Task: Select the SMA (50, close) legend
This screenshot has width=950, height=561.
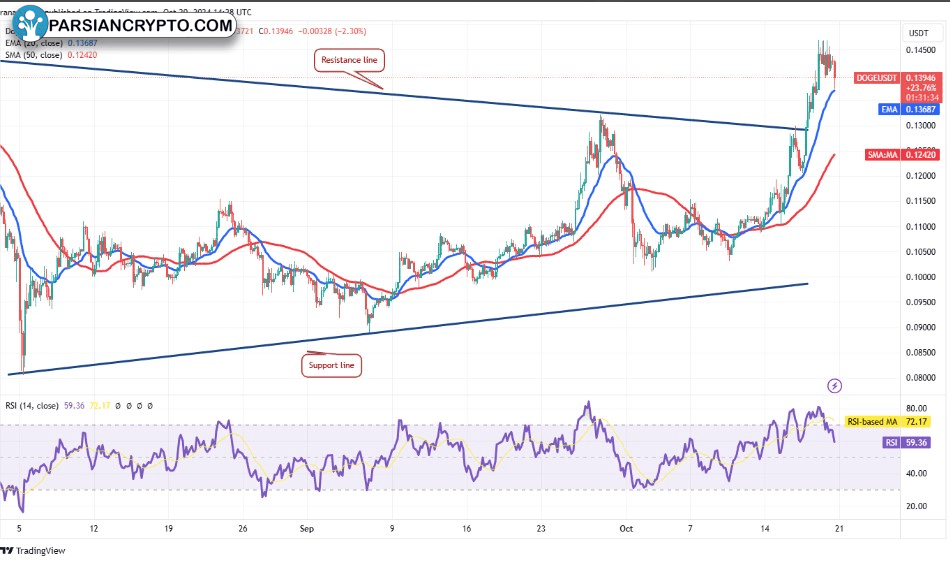Action: tap(33, 55)
